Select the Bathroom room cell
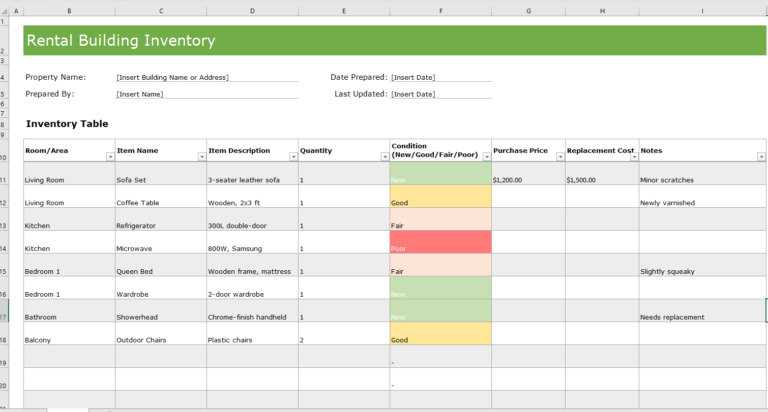The width and height of the screenshot is (768, 412). click(x=69, y=311)
